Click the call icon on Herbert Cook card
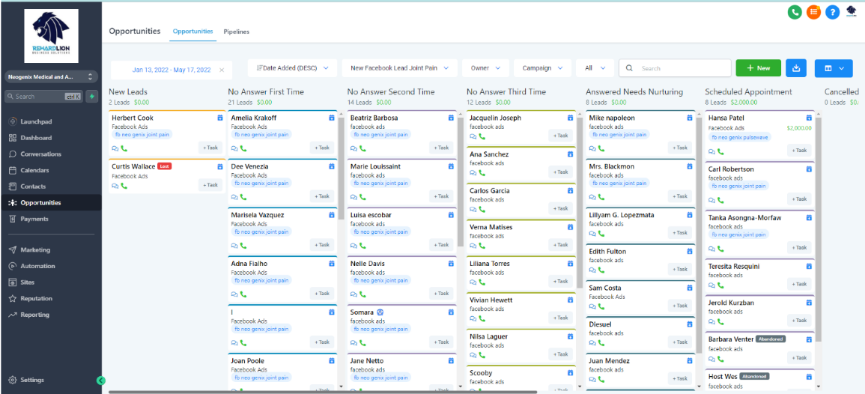The height and width of the screenshot is (394, 865). pos(124,148)
